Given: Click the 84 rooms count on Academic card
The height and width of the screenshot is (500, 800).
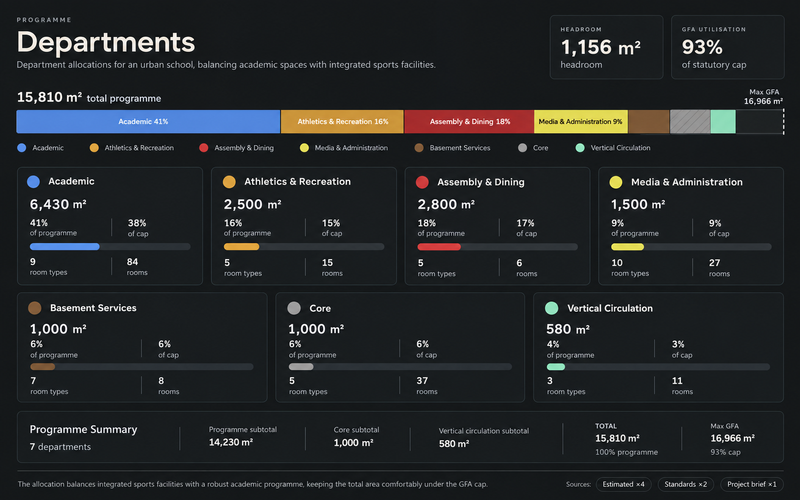Looking at the screenshot, I should click(133, 262).
